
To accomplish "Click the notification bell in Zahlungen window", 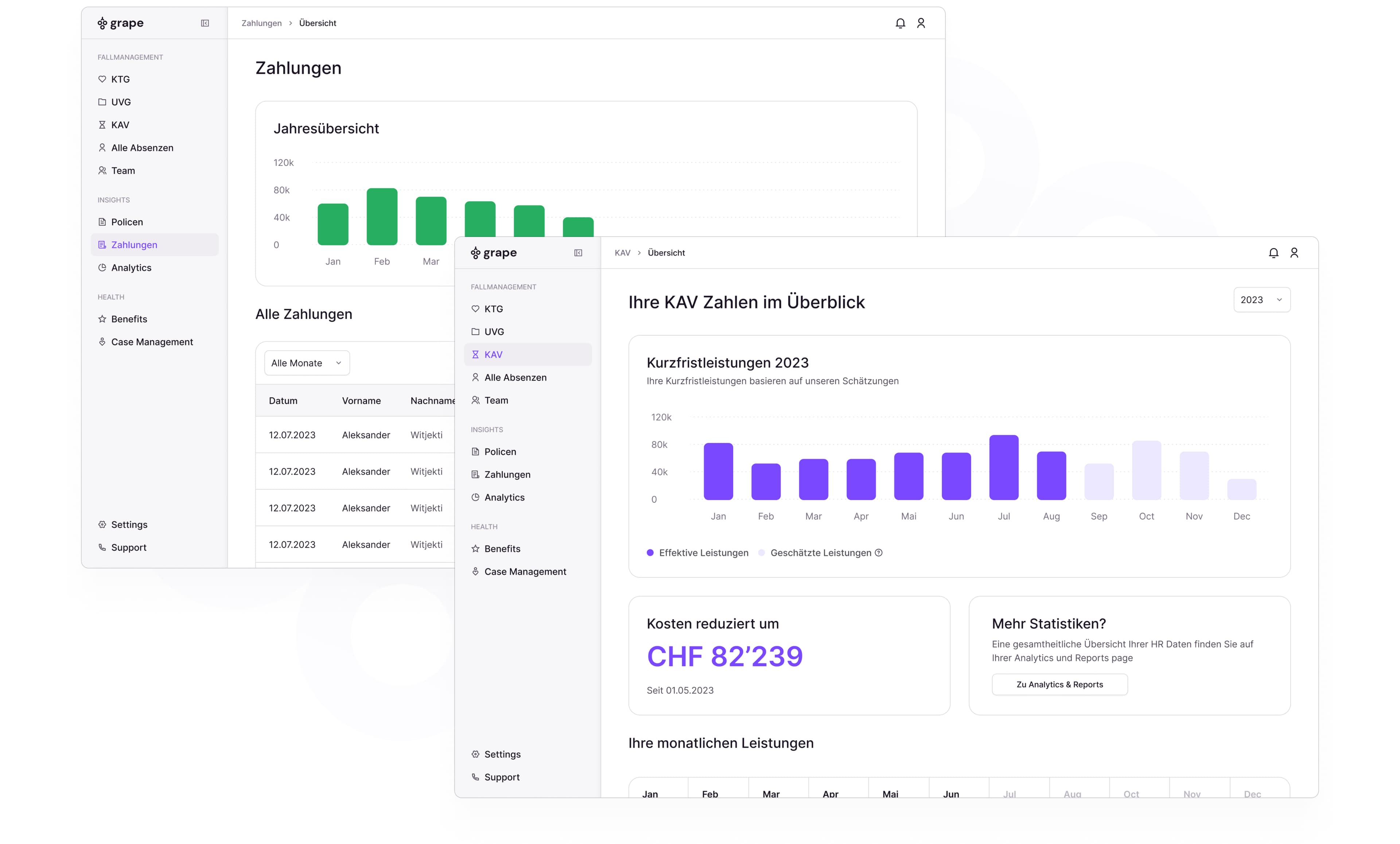I will (900, 23).
